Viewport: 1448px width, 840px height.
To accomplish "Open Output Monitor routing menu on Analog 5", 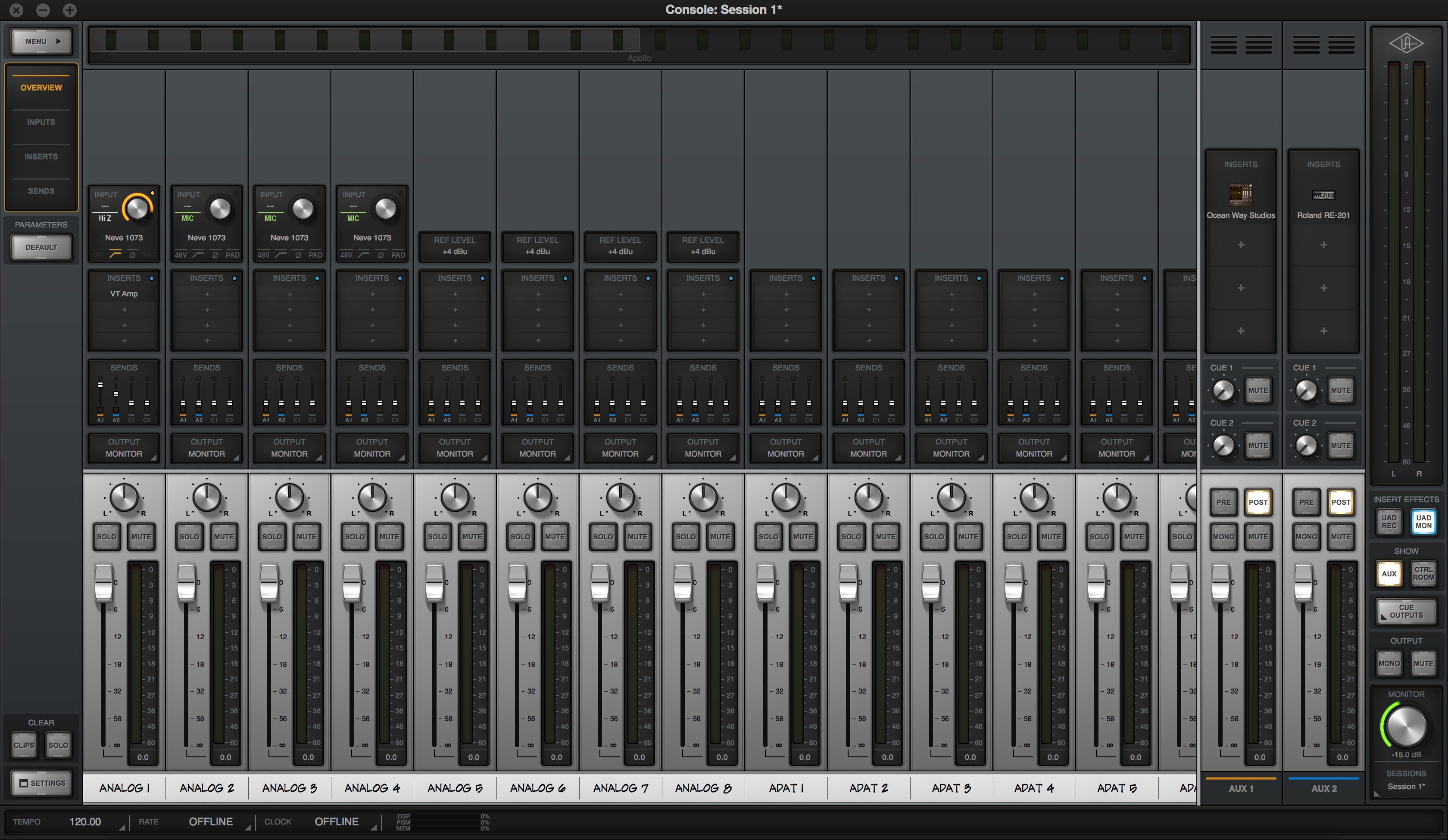I will tap(455, 448).
